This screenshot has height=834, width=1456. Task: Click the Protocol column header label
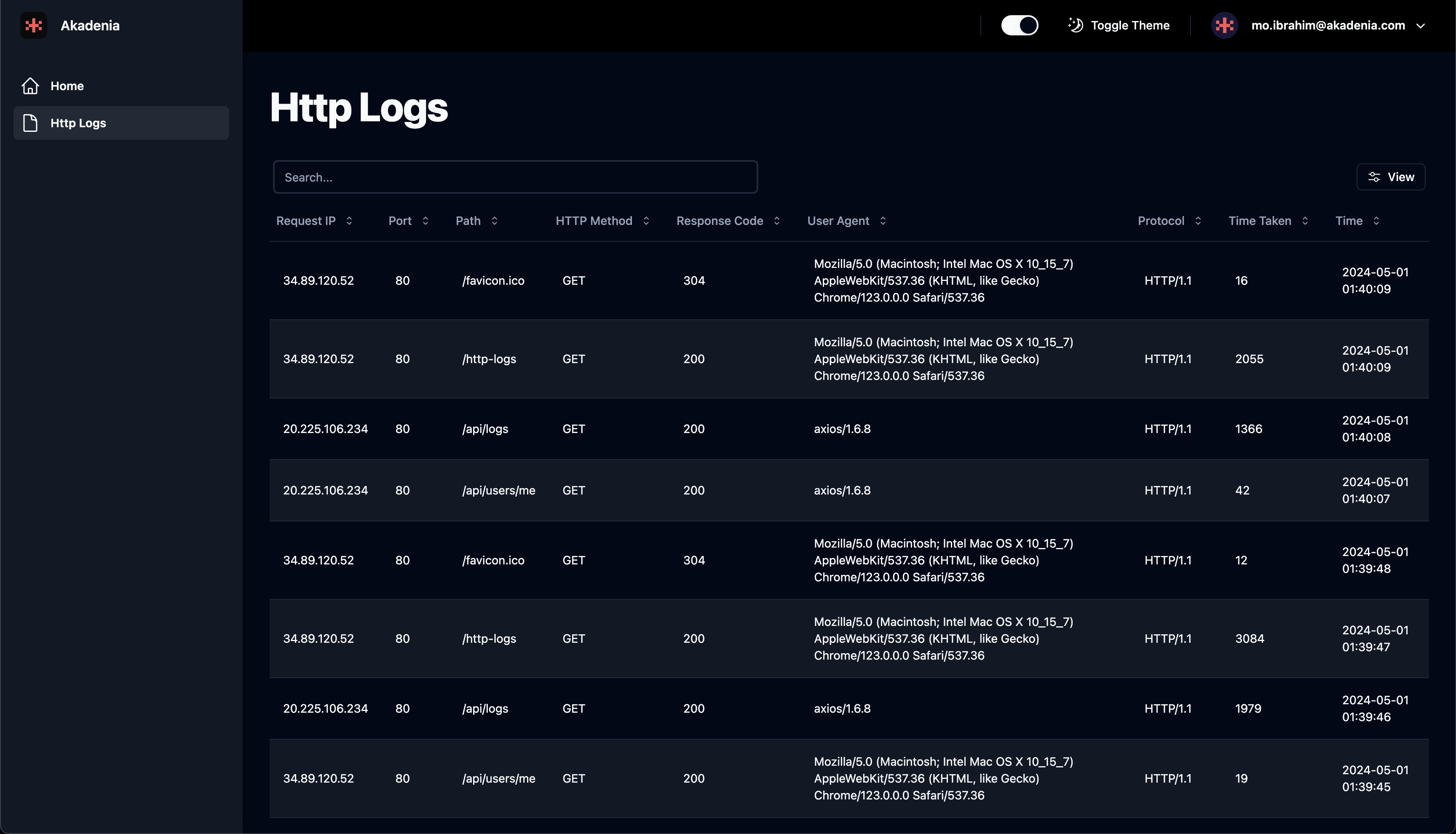[1160, 221]
